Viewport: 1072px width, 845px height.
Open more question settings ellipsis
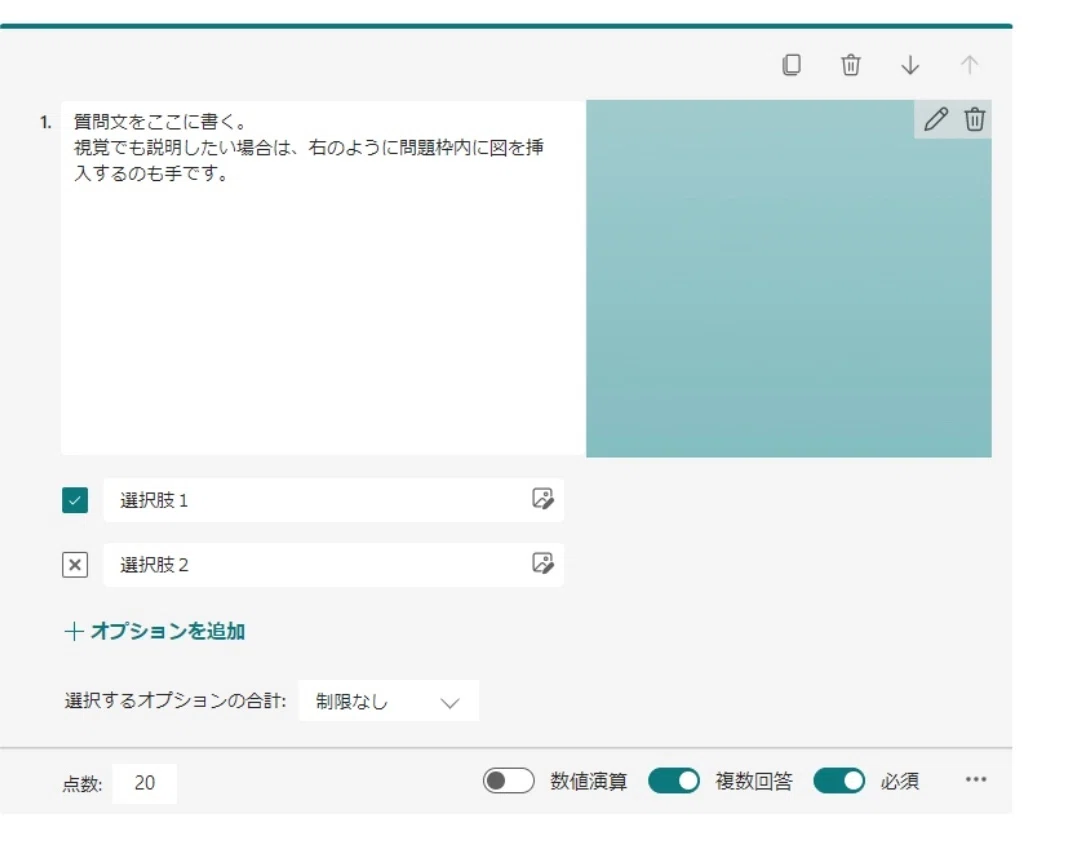976,779
